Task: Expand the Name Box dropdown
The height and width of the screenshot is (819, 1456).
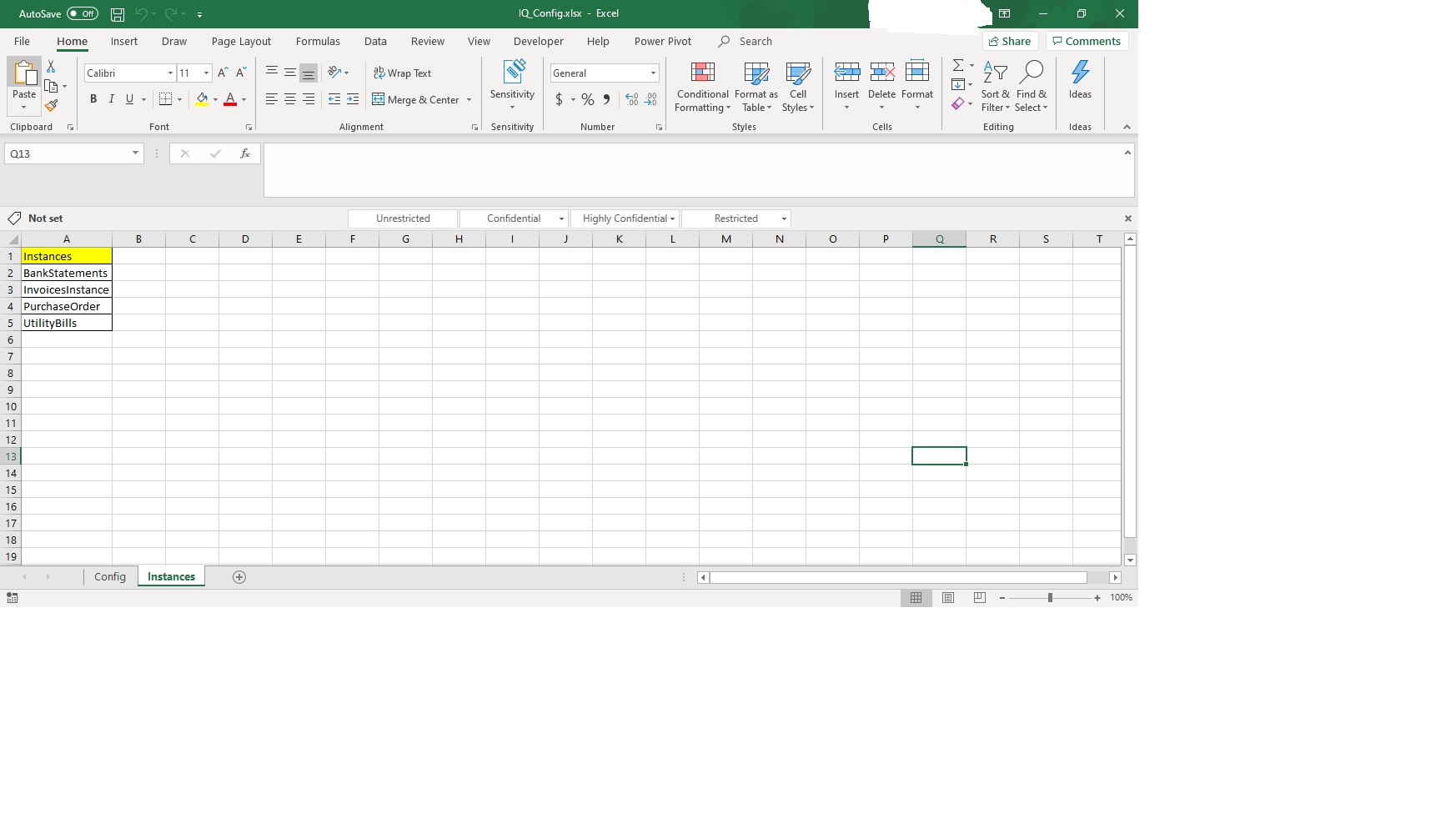Action: (x=135, y=153)
